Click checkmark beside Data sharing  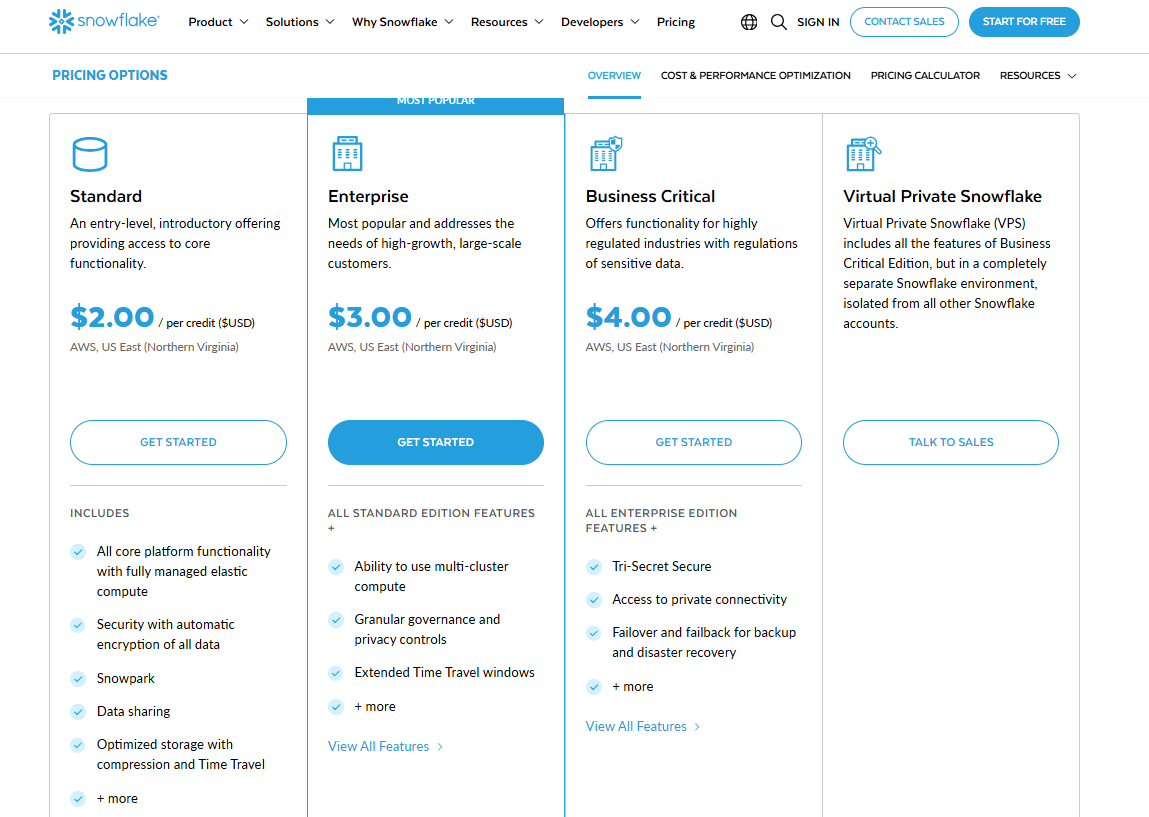click(78, 711)
